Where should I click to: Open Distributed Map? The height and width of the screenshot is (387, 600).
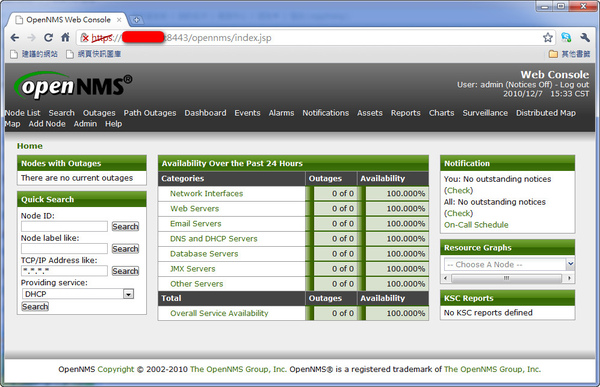[546, 113]
